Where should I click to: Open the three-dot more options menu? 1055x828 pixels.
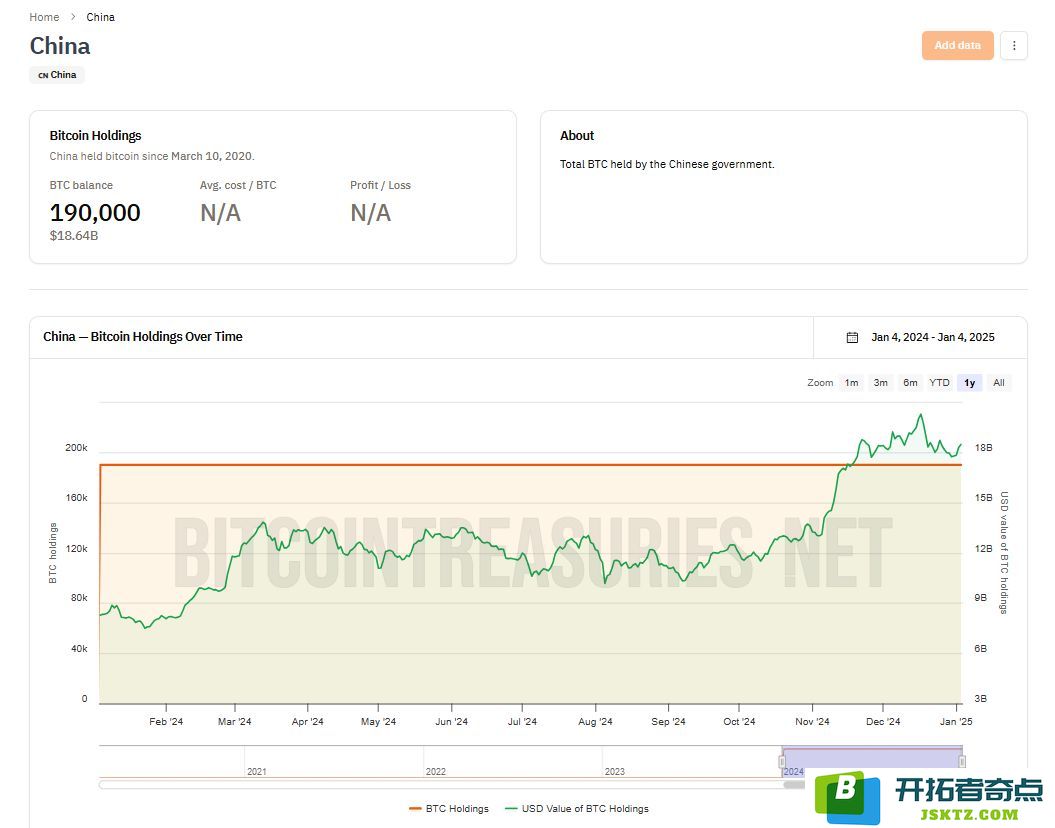pyautogui.click(x=1013, y=46)
